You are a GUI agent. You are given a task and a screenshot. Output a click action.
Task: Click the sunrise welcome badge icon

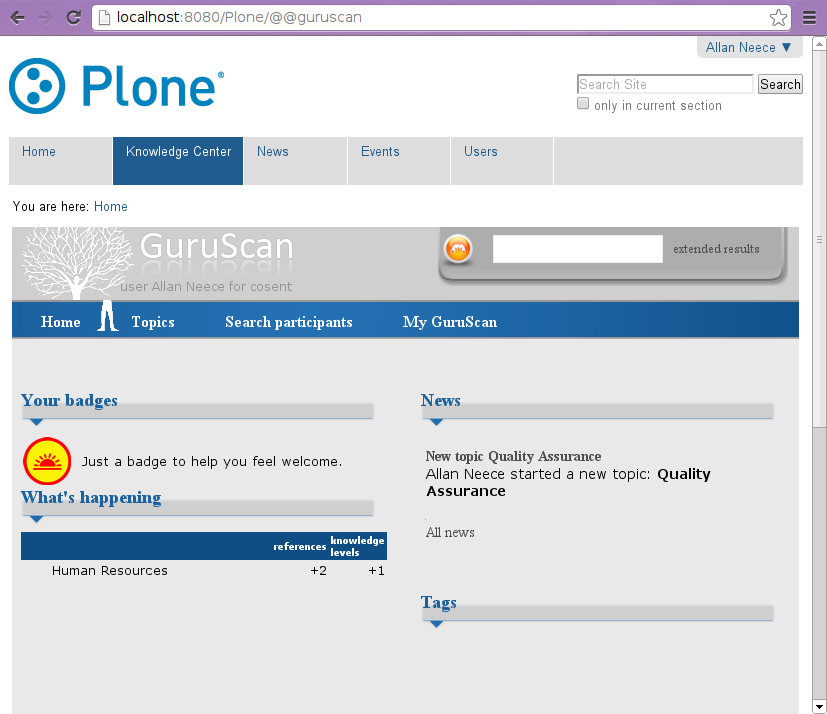pos(47,461)
